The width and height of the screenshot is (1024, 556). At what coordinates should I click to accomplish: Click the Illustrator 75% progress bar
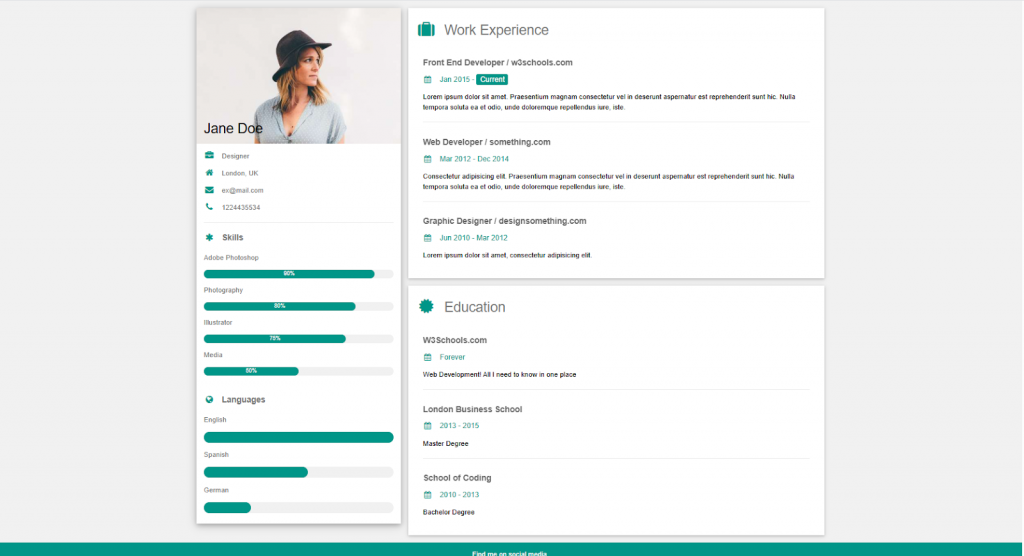(298, 338)
